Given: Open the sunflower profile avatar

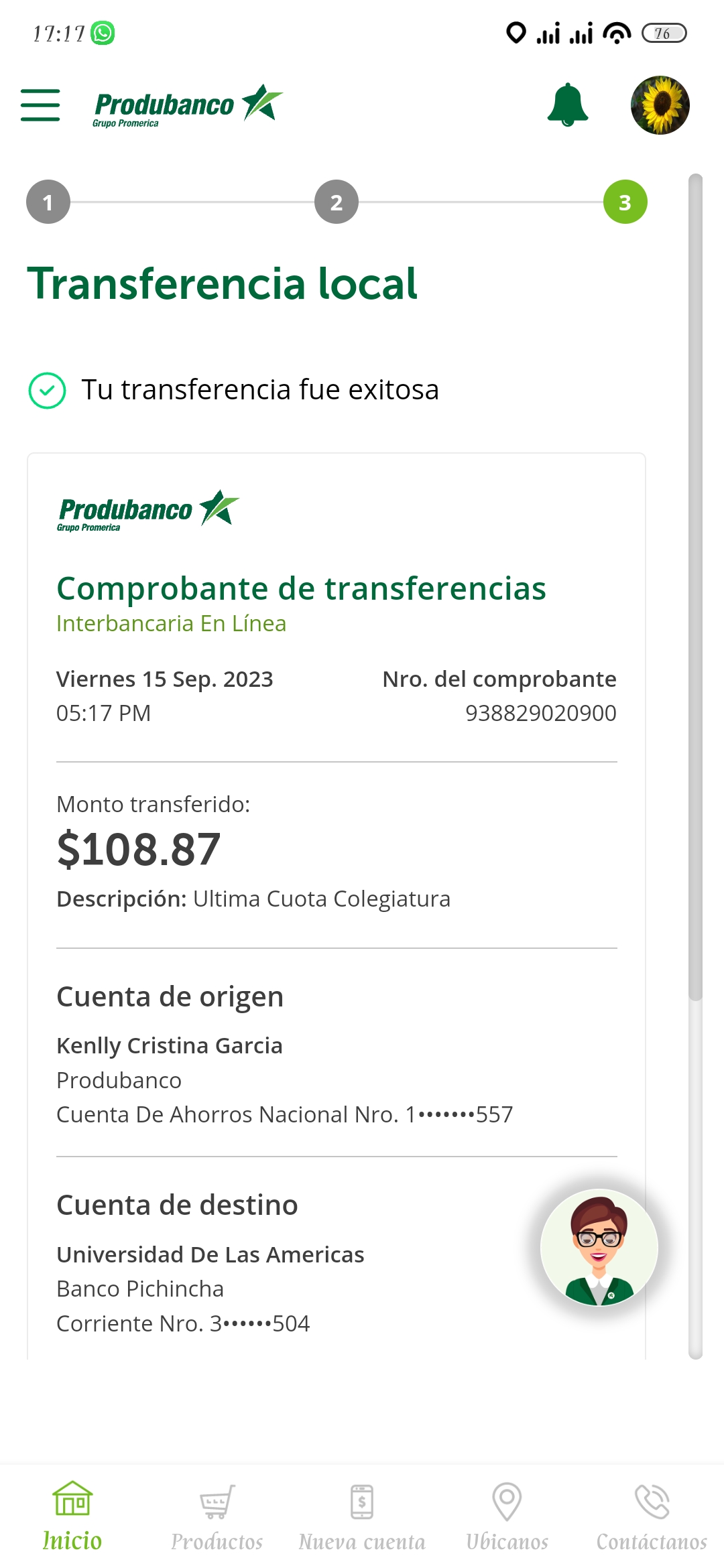Looking at the screenshot, I should [660, 105].
